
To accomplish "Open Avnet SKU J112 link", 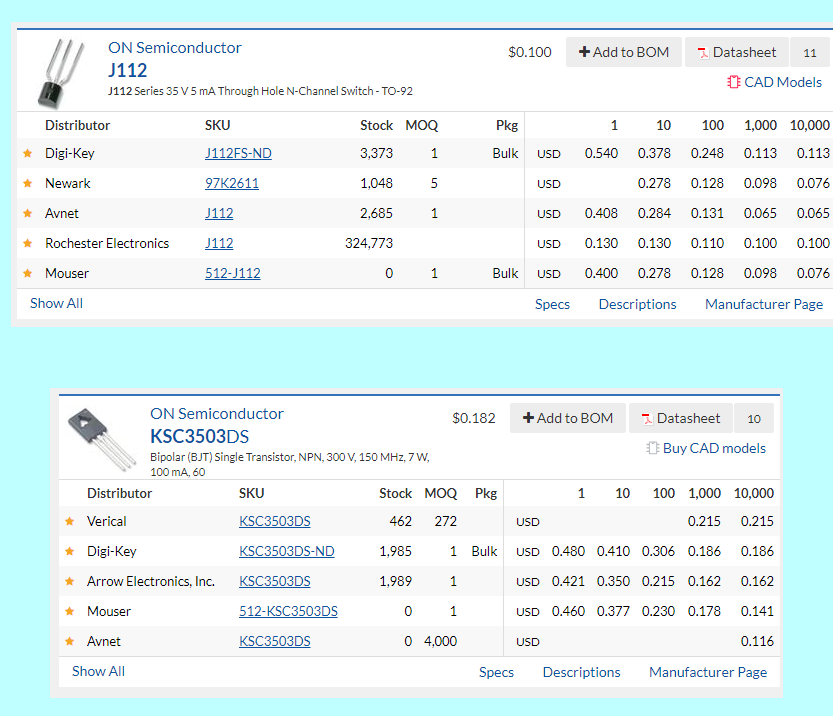I will click(x=219, y=214).
